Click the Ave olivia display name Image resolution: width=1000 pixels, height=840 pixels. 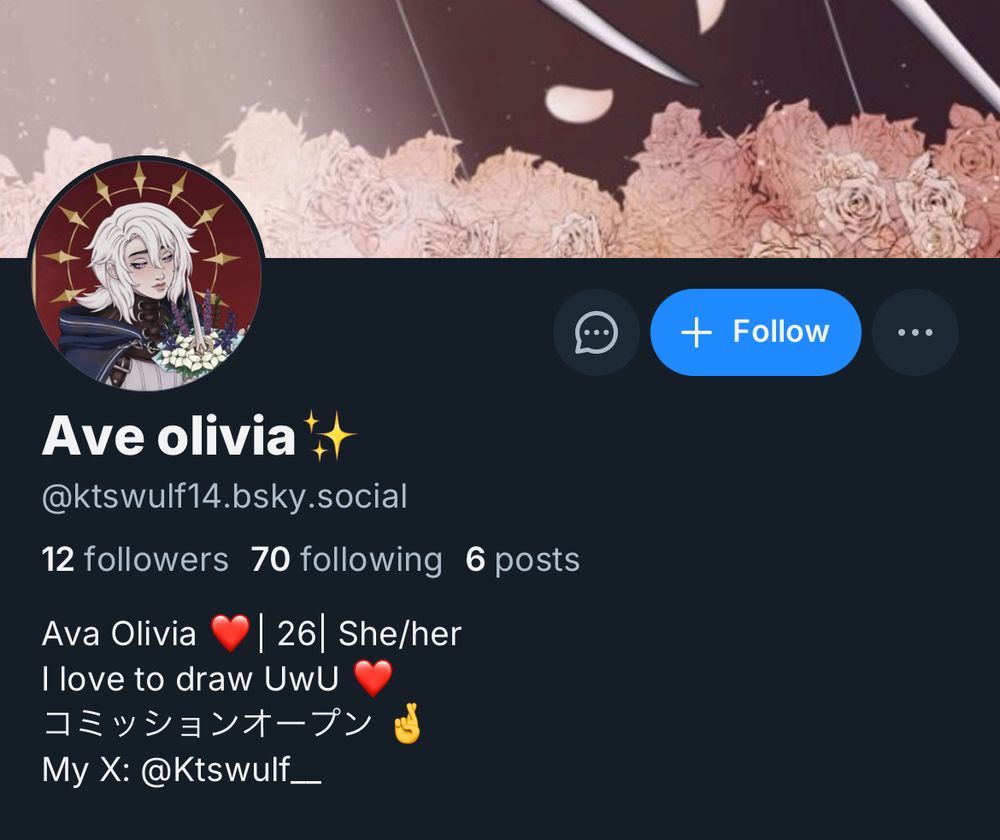tap(169, 436)
